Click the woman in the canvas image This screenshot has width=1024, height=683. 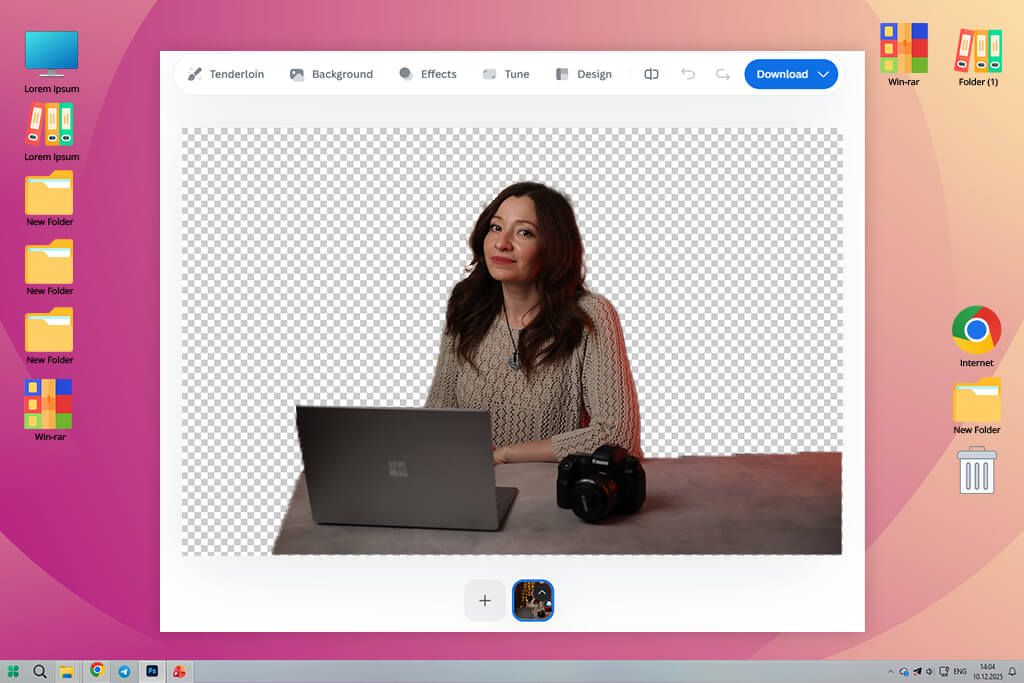[532, 320]
